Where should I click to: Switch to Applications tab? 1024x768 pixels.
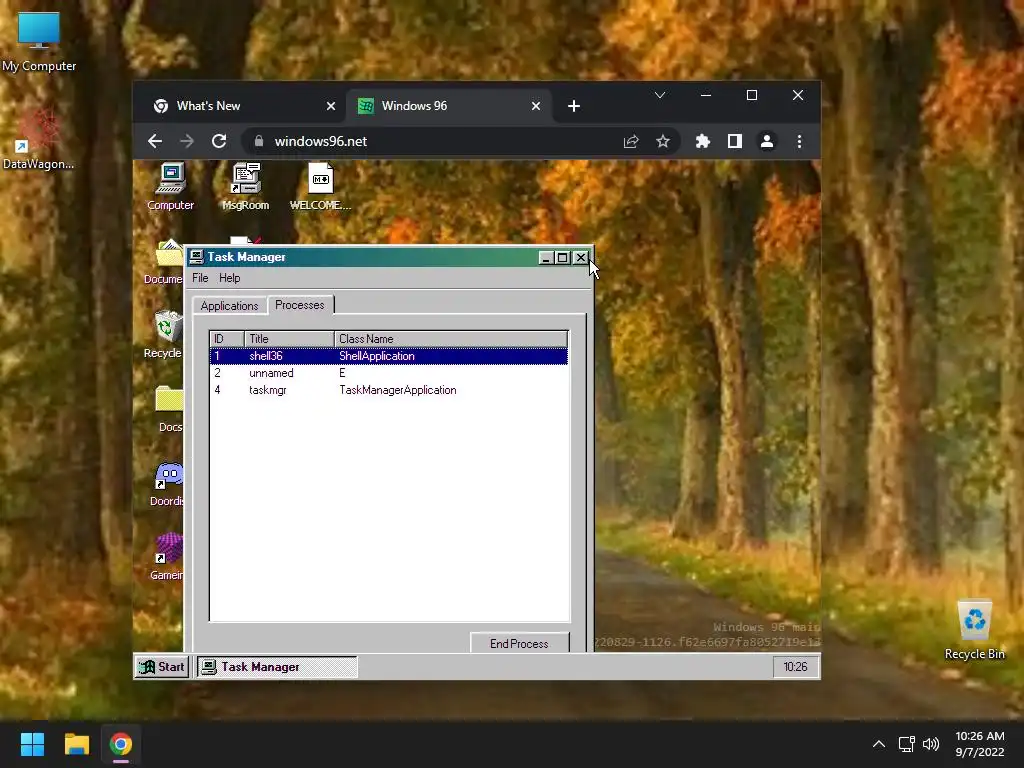tap(229, 306)
